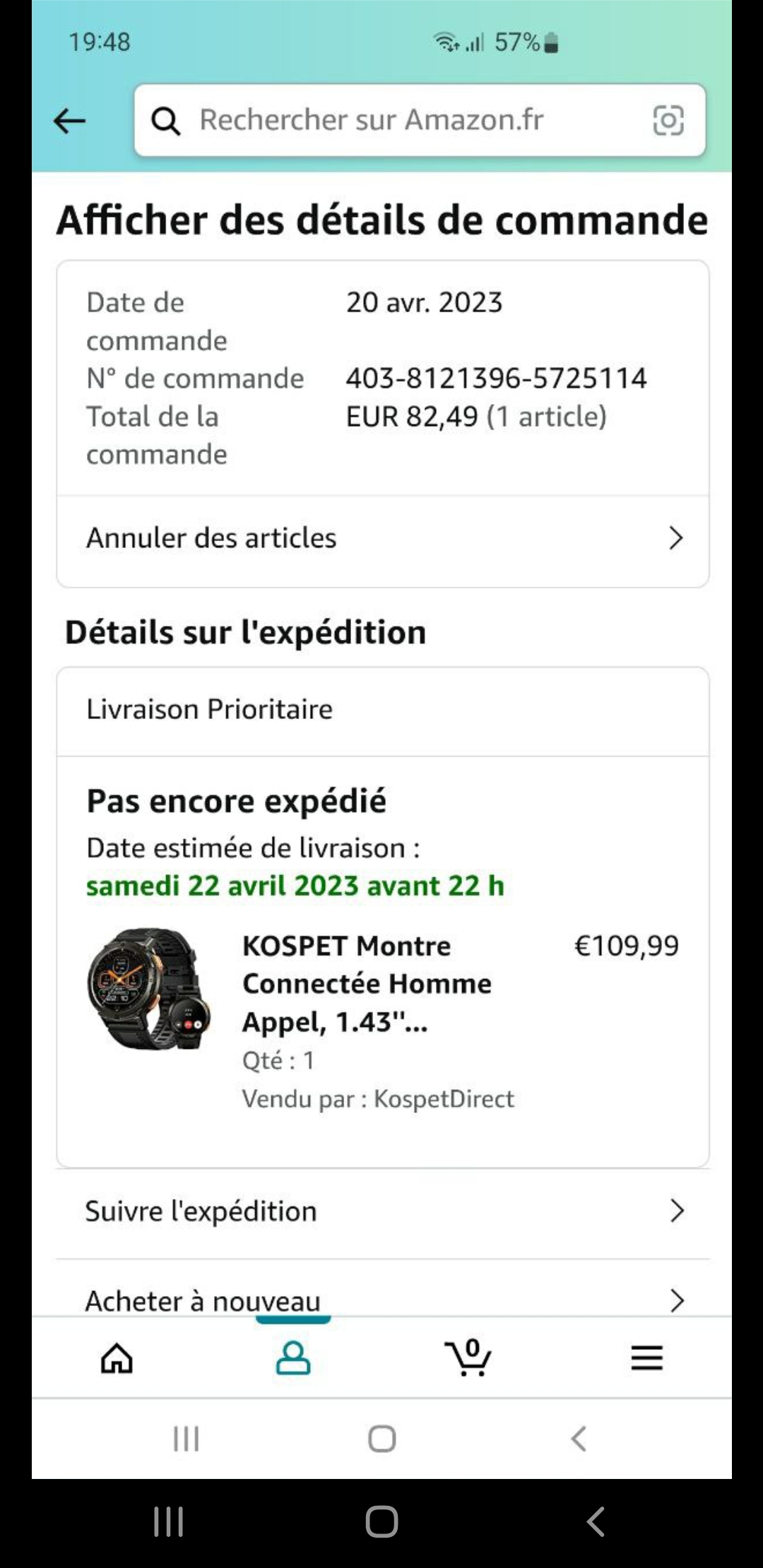Click the Suivre l'expédition label
The width and height of the screenshot is (763, 1568).
[201, 1211]
